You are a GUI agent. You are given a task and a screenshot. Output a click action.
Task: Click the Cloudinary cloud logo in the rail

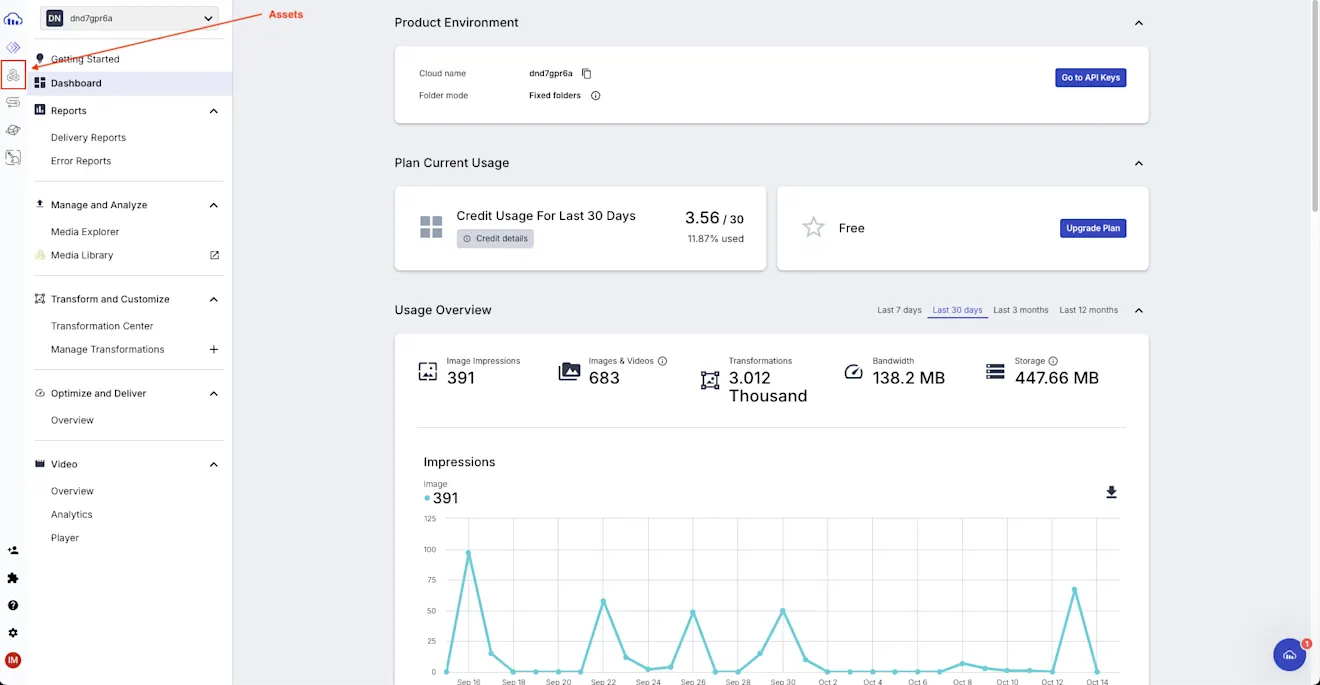coord(13,19)
